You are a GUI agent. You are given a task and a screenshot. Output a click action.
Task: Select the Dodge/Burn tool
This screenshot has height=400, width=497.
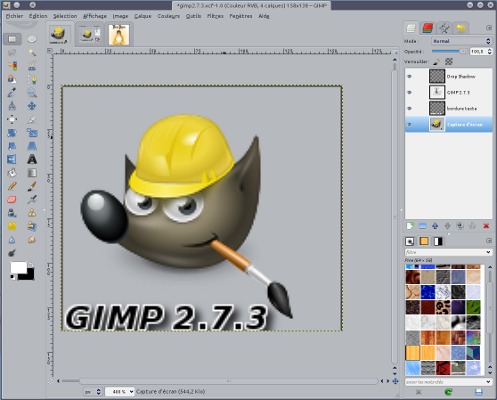[x=12, y=253]
